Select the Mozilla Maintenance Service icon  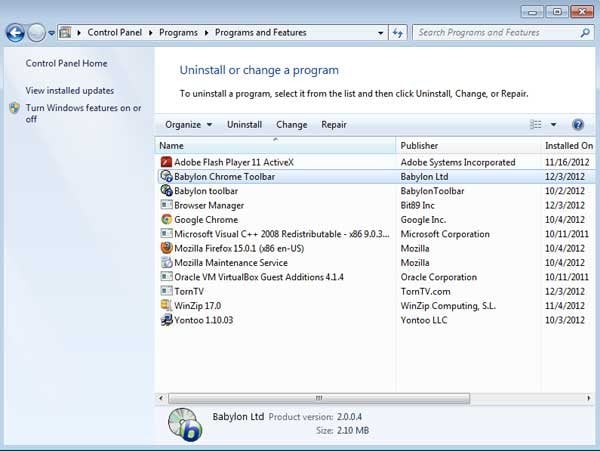click(166, 262)
